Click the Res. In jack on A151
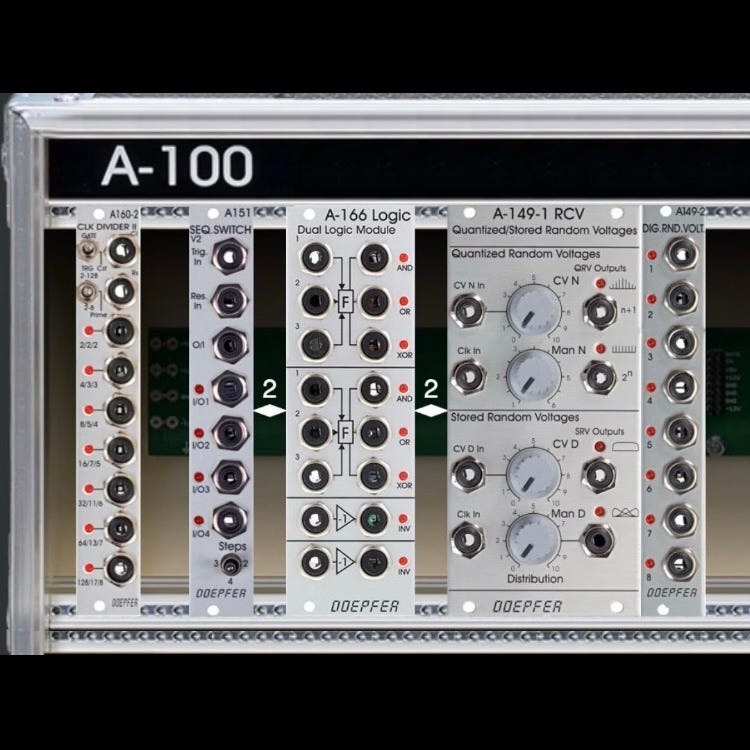Image resolution: width=750 pixels, height=750 pixels. [x=230, y=301]
